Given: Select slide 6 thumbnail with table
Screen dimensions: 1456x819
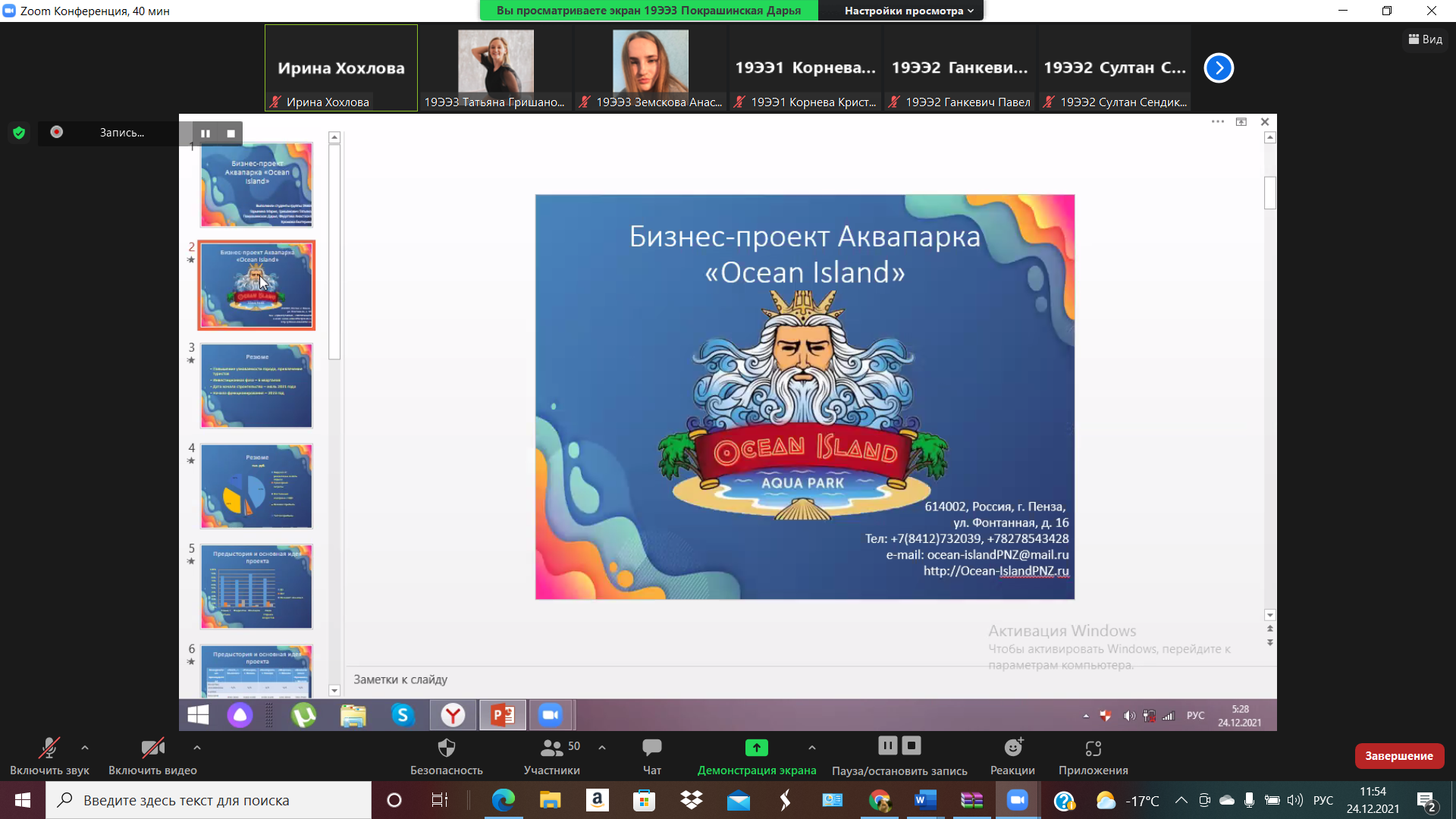Looking at the screenshot, I should click(256, 671).
